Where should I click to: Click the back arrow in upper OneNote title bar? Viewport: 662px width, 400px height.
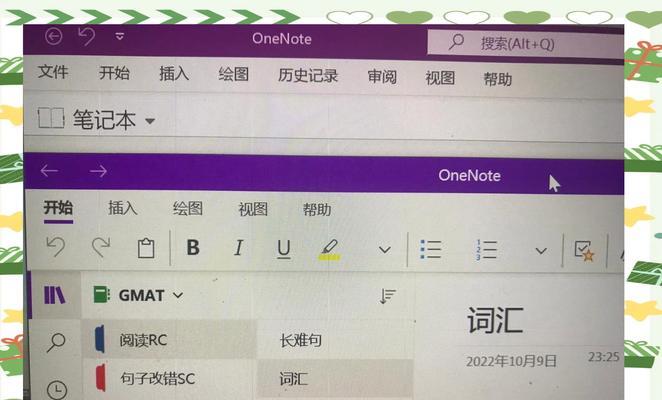pos(54,36)
